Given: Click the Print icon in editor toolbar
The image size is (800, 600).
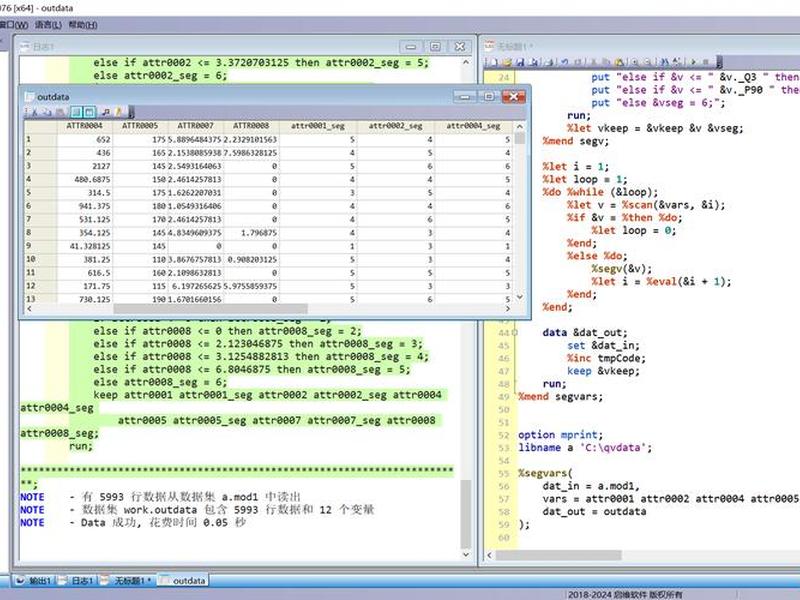Looking at the screenshot, I should click(x=549, y=62).
